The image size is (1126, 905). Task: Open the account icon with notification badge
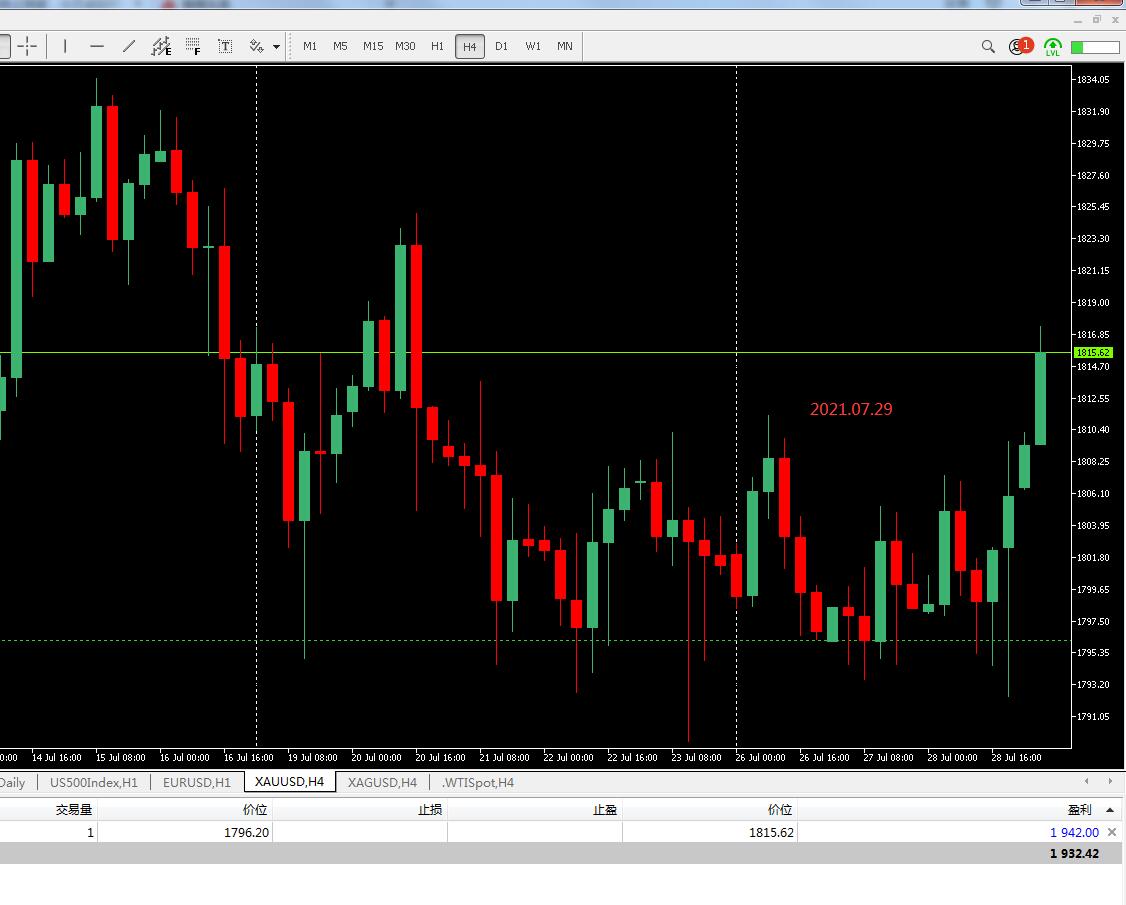[1020, 46]
